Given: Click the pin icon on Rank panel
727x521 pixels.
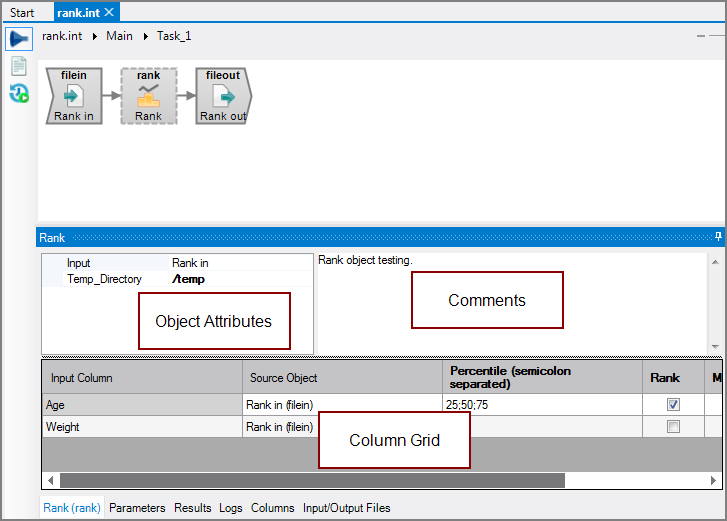Looking at the screenshot, I should click(717, 237).
